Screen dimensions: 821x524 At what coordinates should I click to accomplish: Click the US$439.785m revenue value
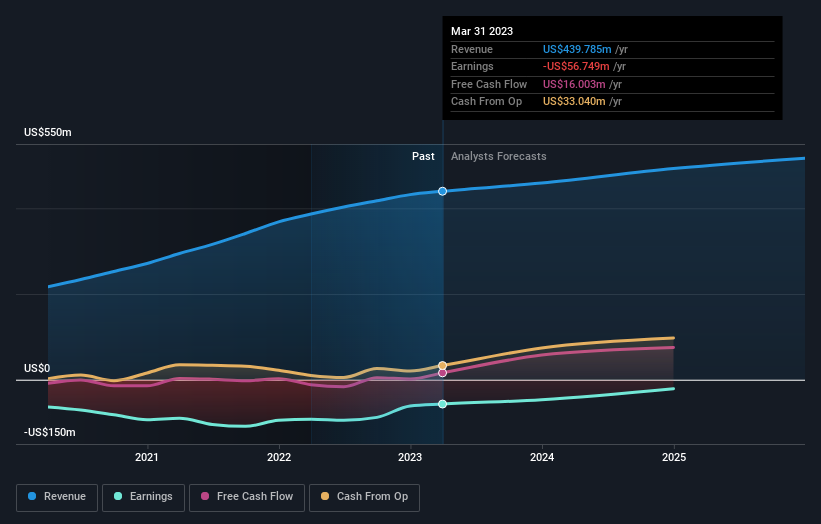point(577,49)
